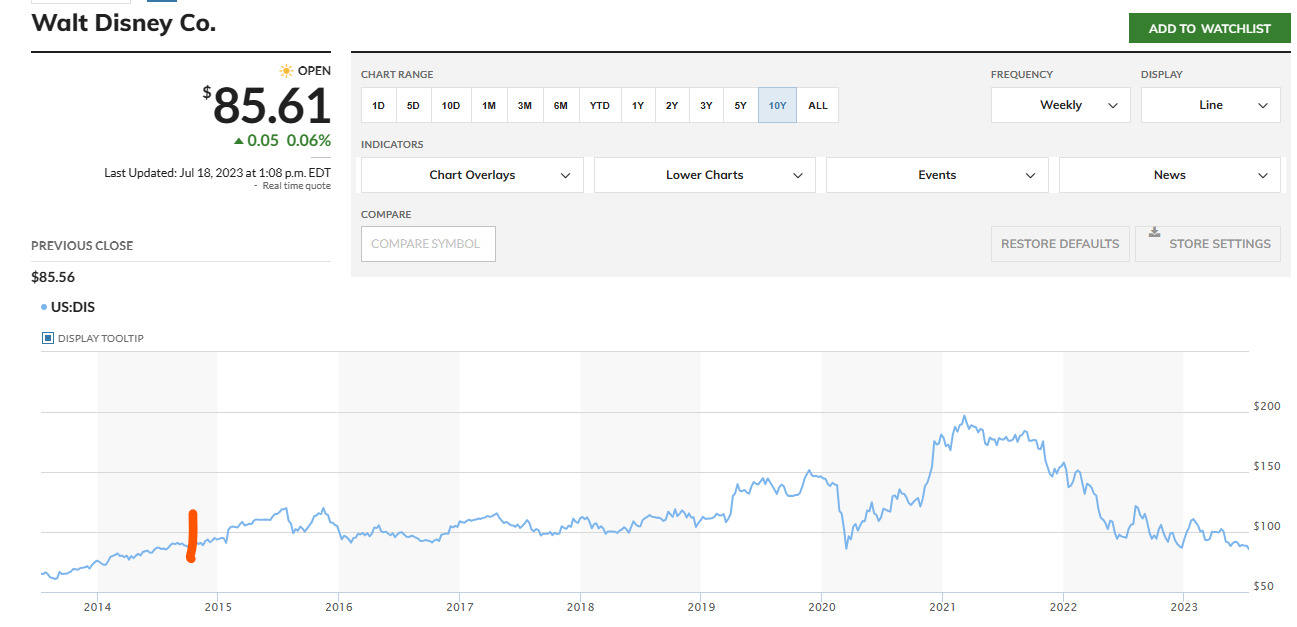This screenshot has height=627, width=1297.
Task: Click into the Compare Symbol field
Action: pos(428,244)
